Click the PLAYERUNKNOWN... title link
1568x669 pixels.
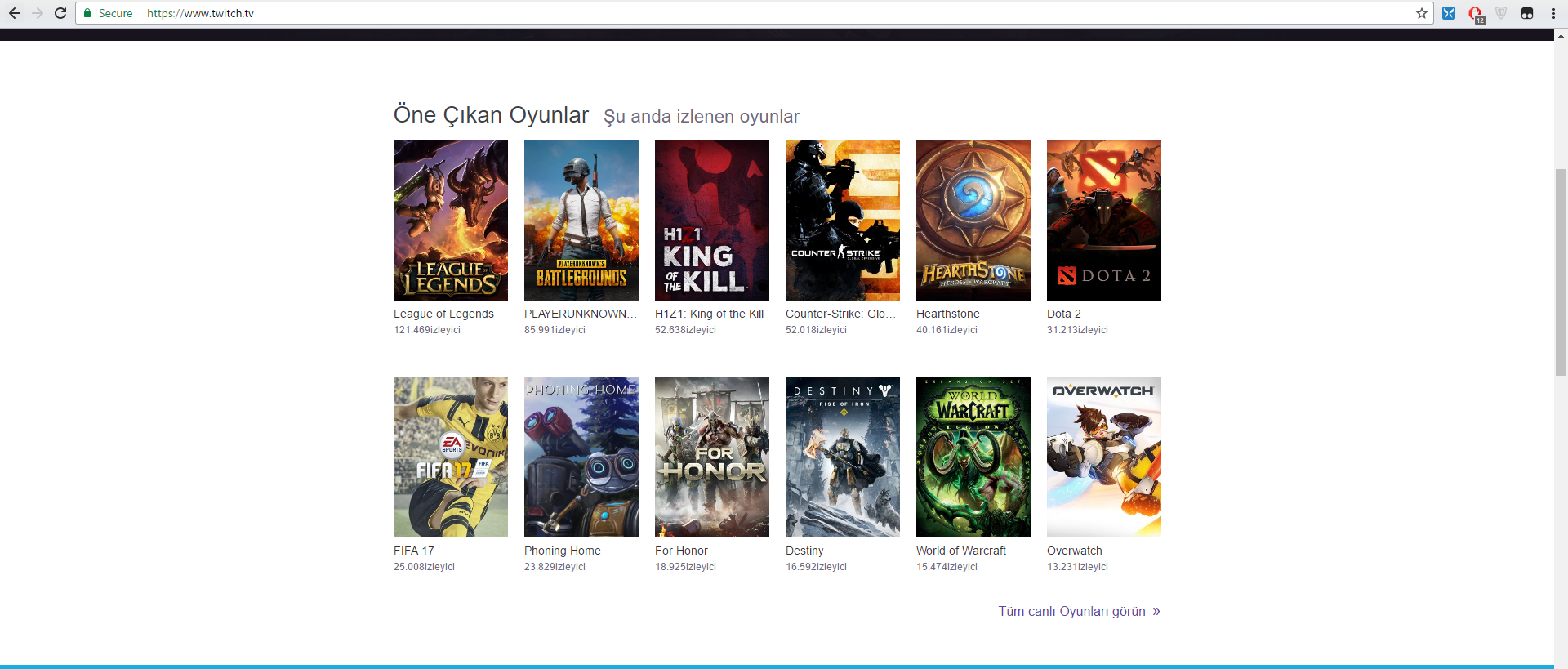pyautogui.click(x=581, y=314)
